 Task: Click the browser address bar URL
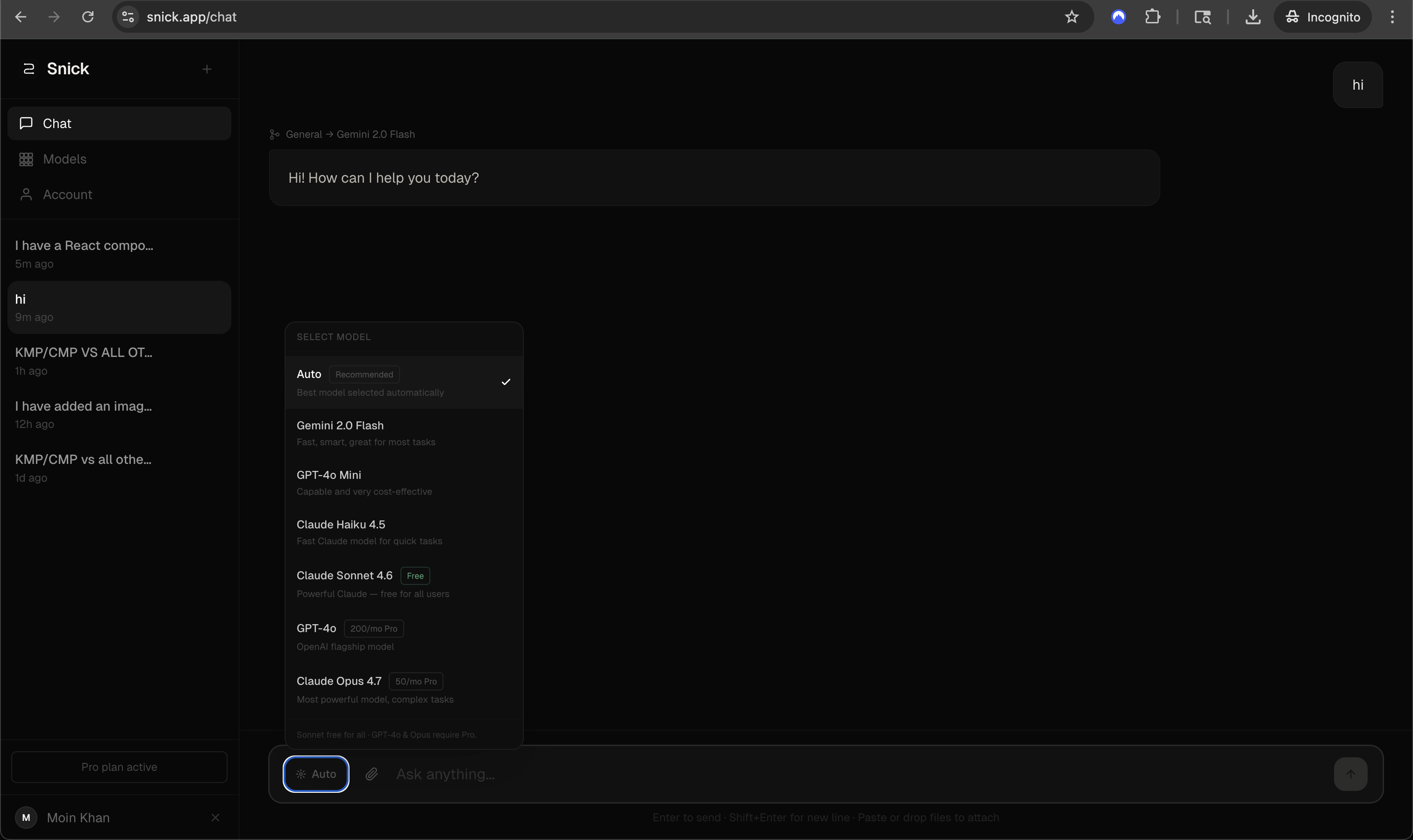192,17
